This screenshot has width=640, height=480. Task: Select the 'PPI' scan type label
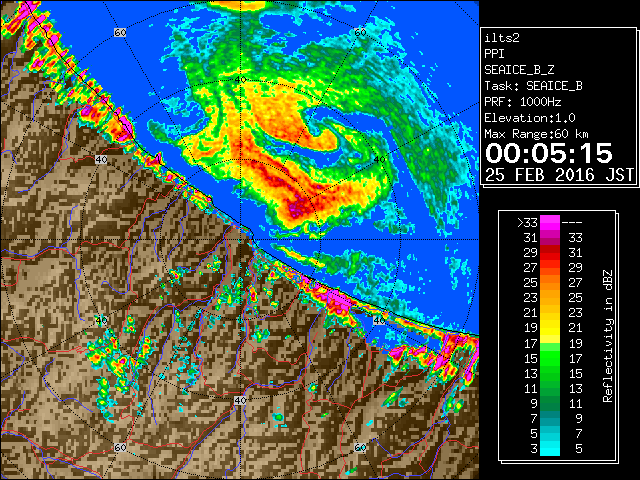click(494, 54)
